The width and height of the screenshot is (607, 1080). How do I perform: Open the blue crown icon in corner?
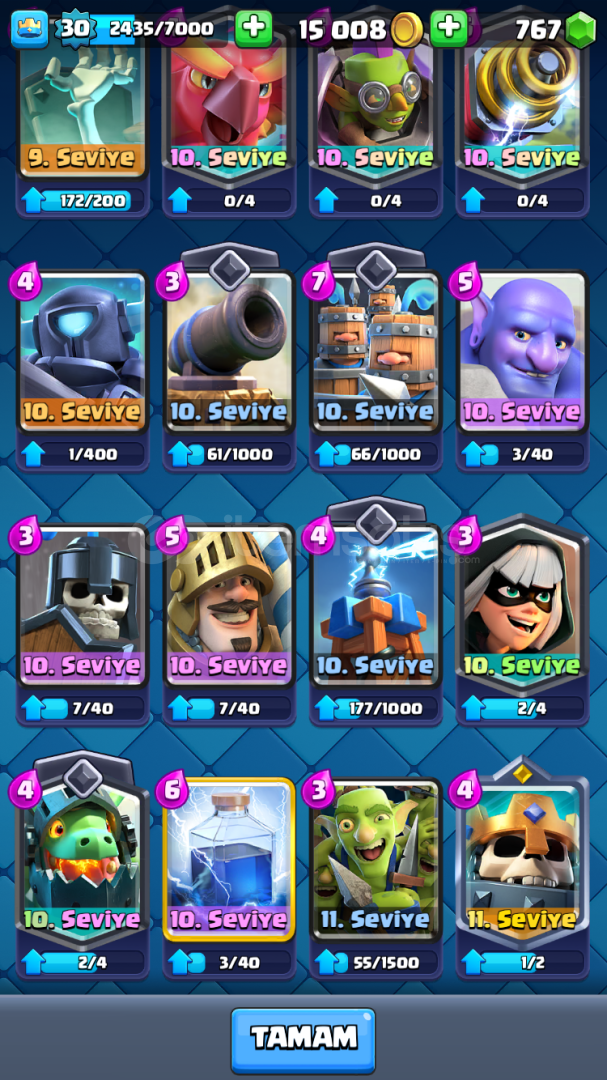coord(30,29)
